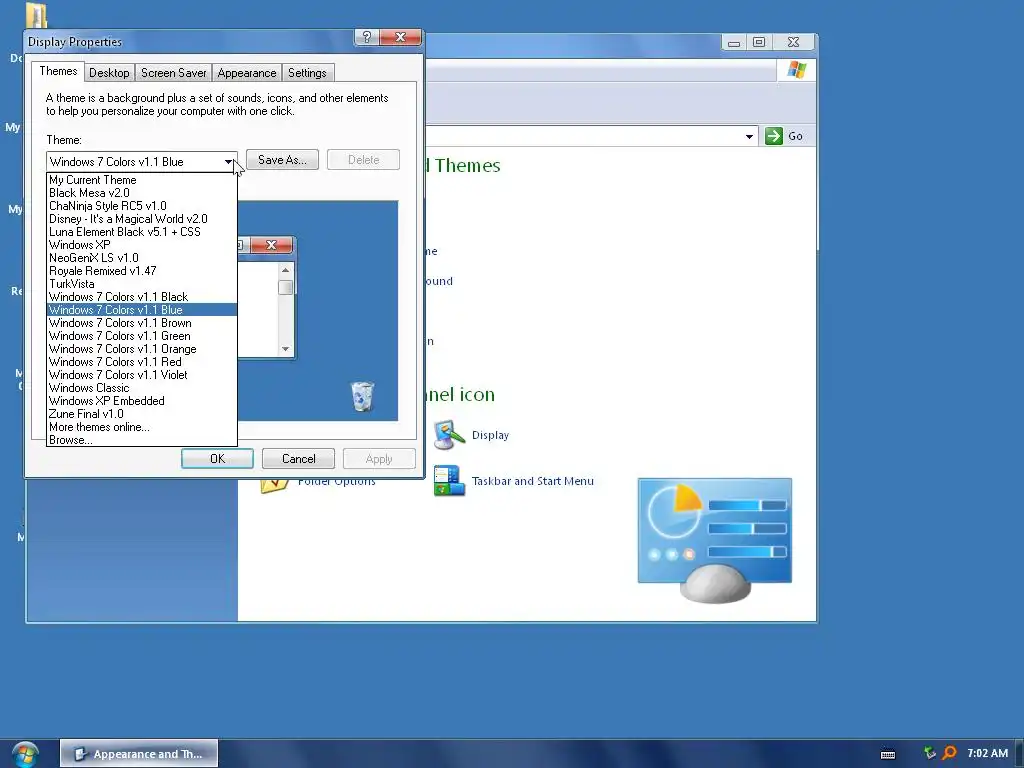Select Windows 7 Colors v1.1 Green
This screenshot has width=1024, height=768.
(x=142, y=336)
